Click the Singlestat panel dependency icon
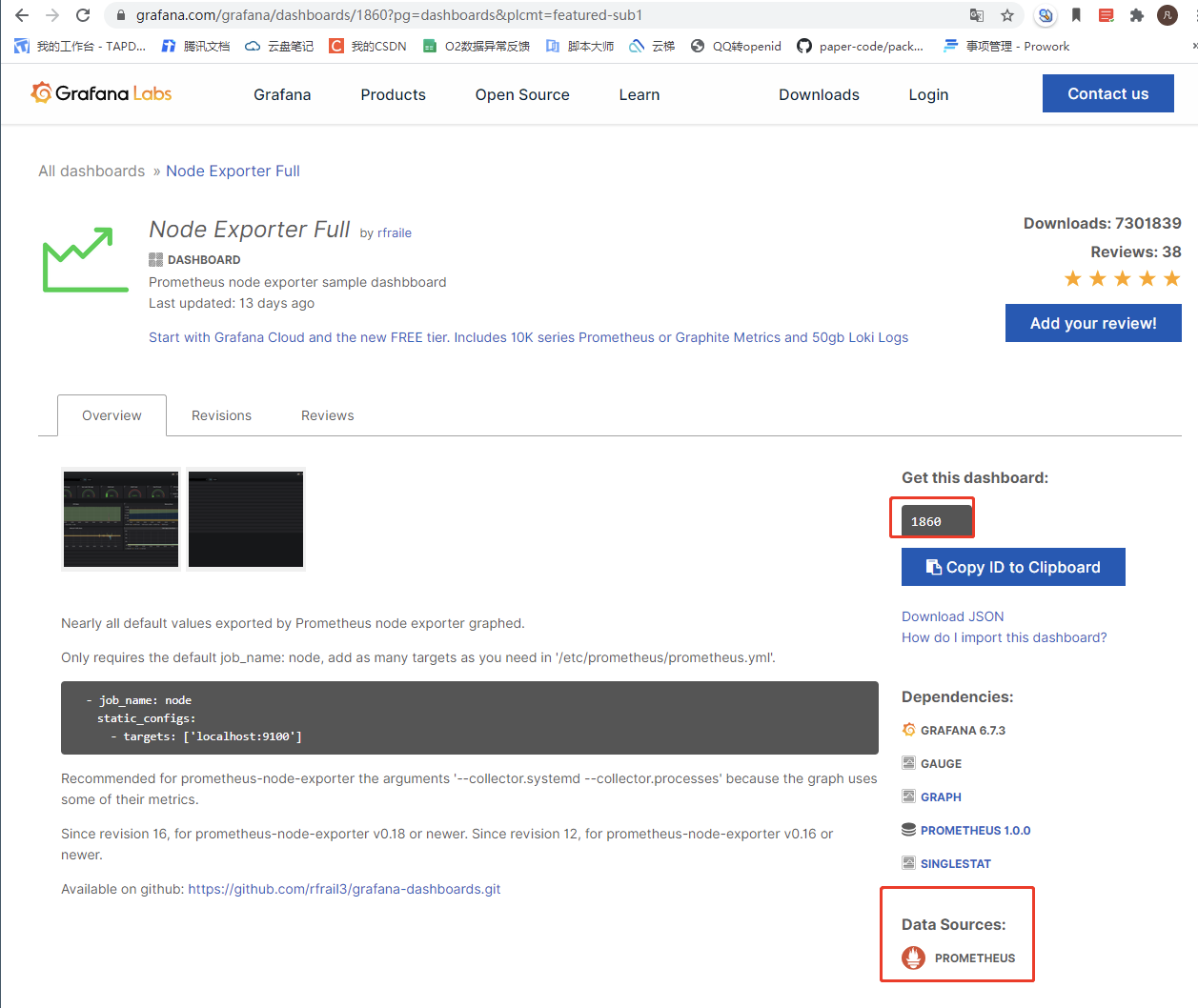This screenshot has width=1198, height=1008. coord(908,863)
